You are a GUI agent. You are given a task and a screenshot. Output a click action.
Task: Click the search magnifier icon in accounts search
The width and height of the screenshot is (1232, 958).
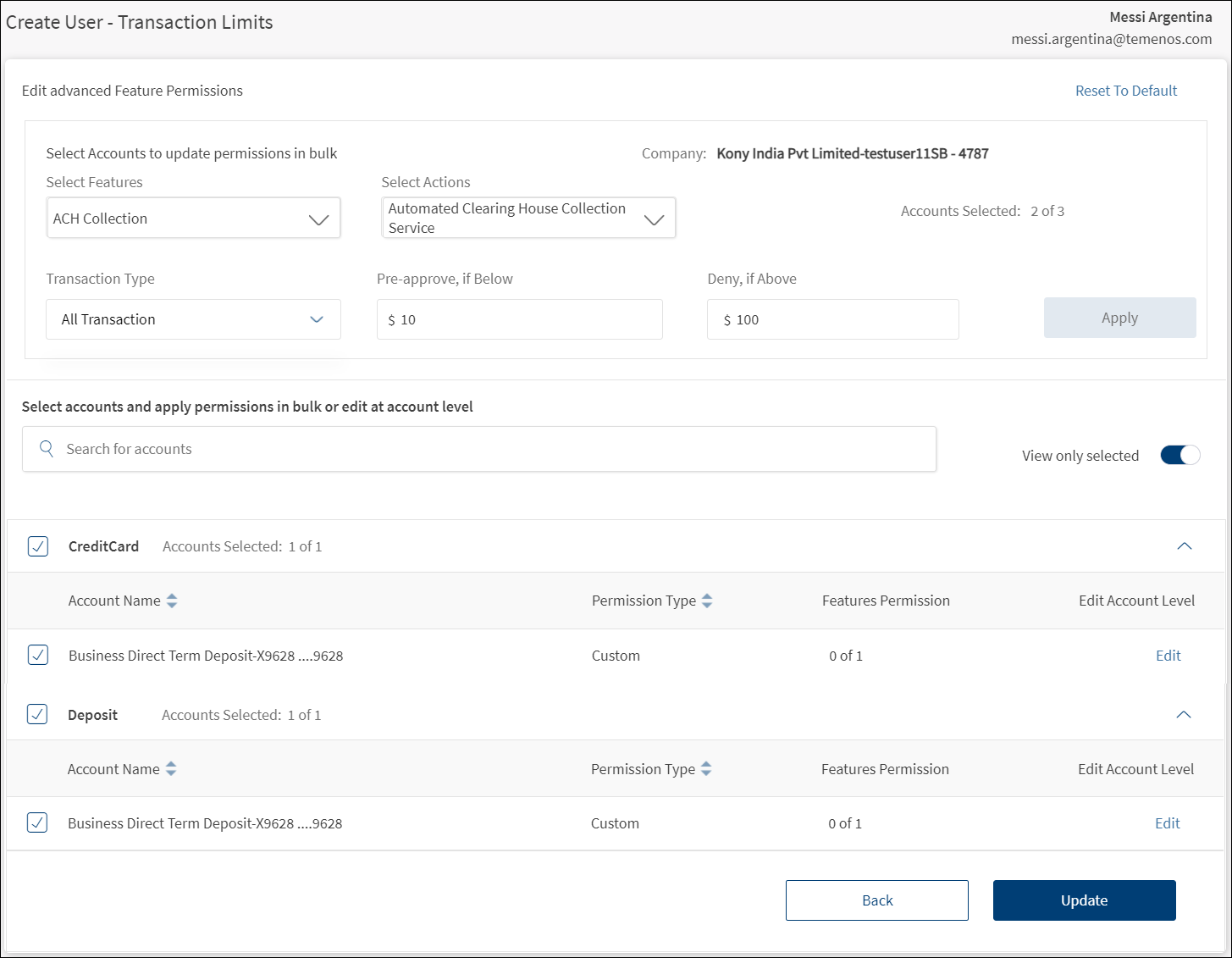47,449
